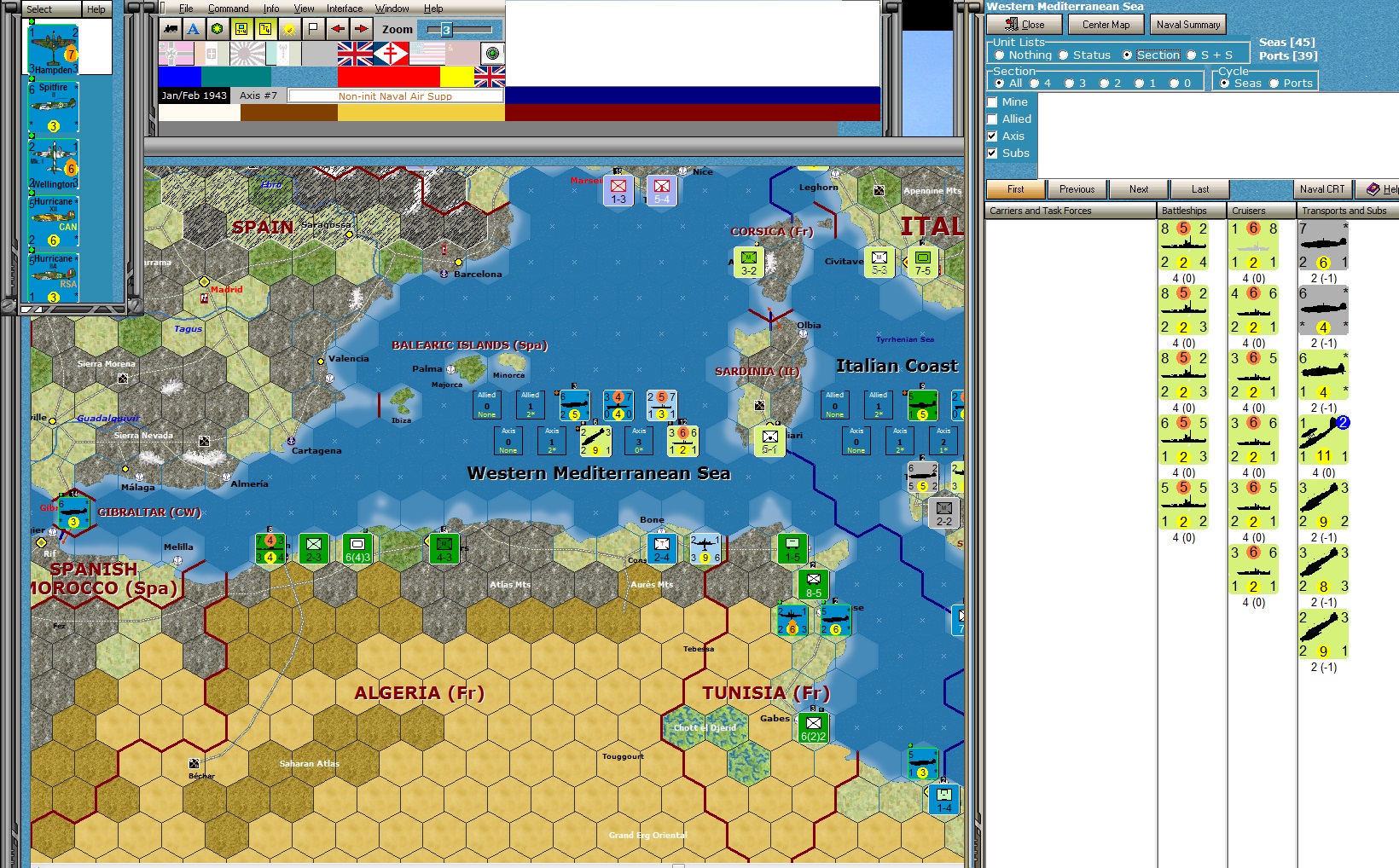Open the File menu
1399x868 pixels.
(x=186, y=9)
